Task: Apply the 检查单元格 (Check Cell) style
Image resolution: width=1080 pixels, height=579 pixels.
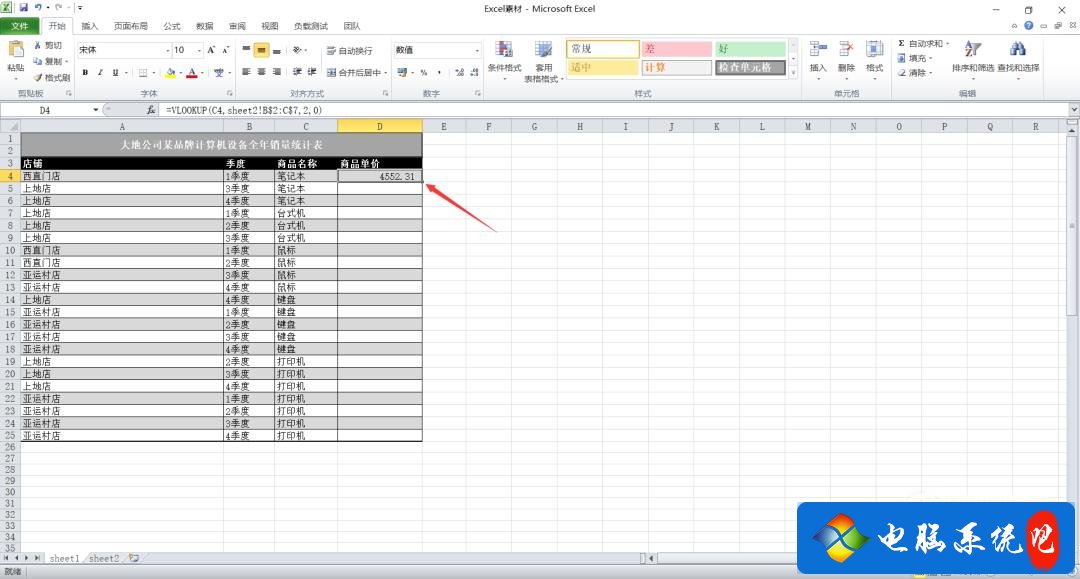Action: (x=750, y=67)
